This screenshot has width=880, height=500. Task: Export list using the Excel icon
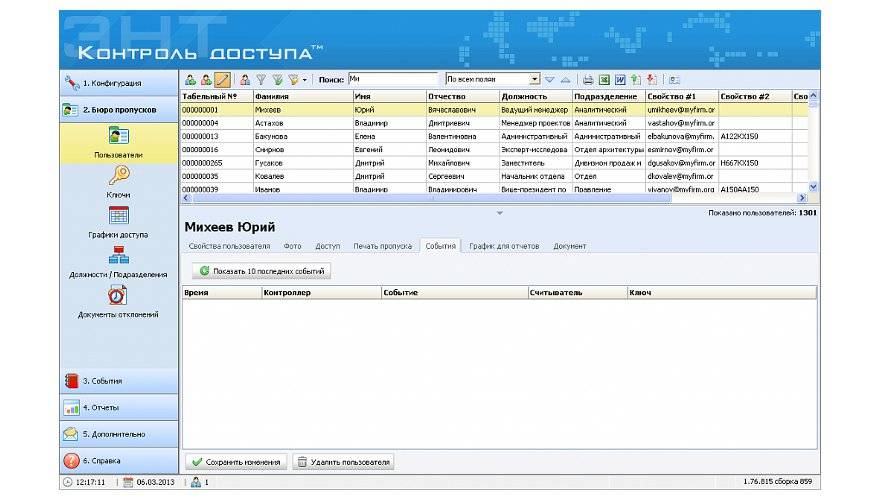coord(604,79)
